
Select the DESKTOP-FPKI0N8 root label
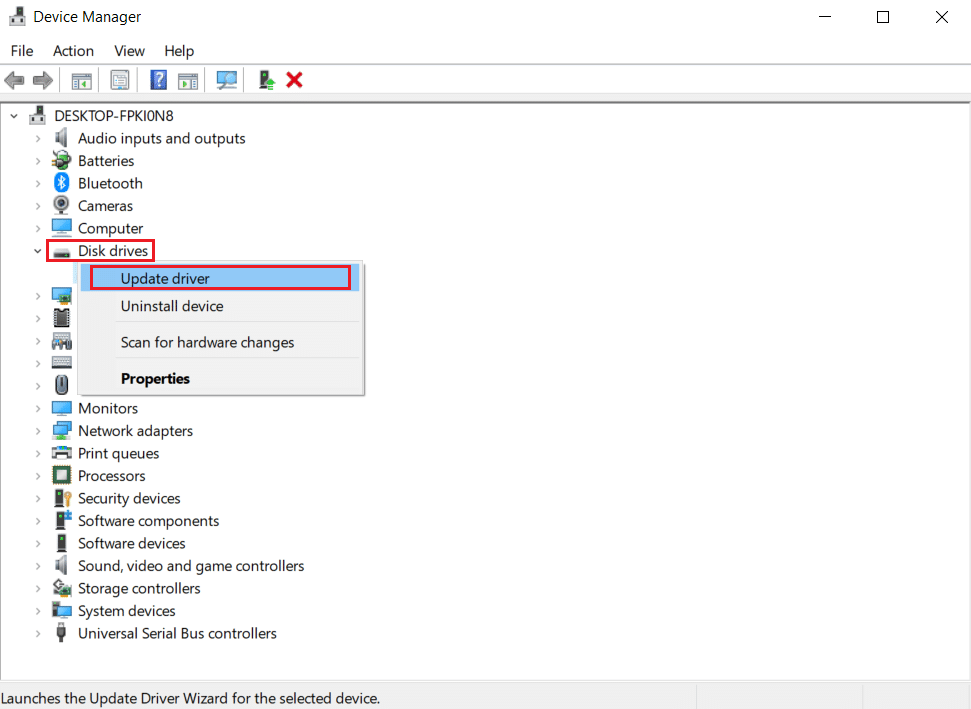point(114,116)
